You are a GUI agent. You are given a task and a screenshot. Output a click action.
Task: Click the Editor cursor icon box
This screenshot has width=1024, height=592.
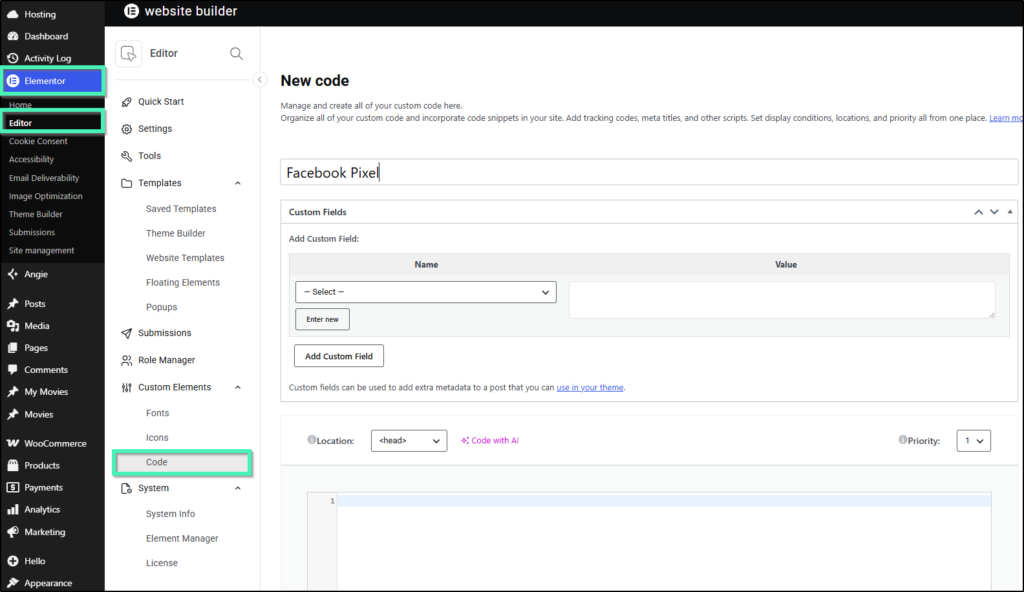coord(129,54)
